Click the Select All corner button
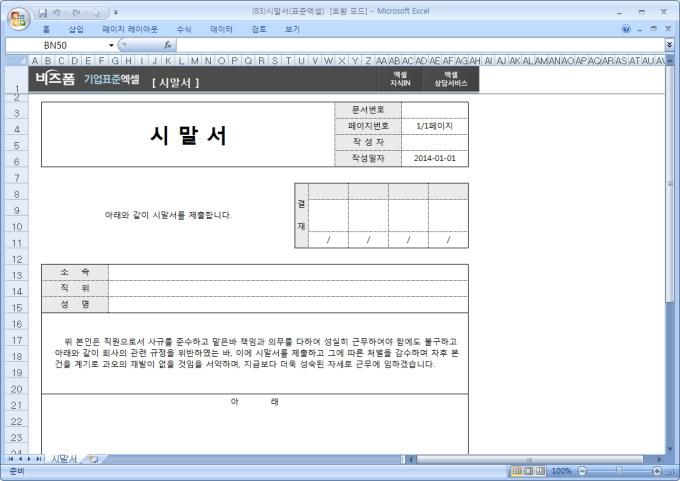The image size is (680, 481). [17, 61]
